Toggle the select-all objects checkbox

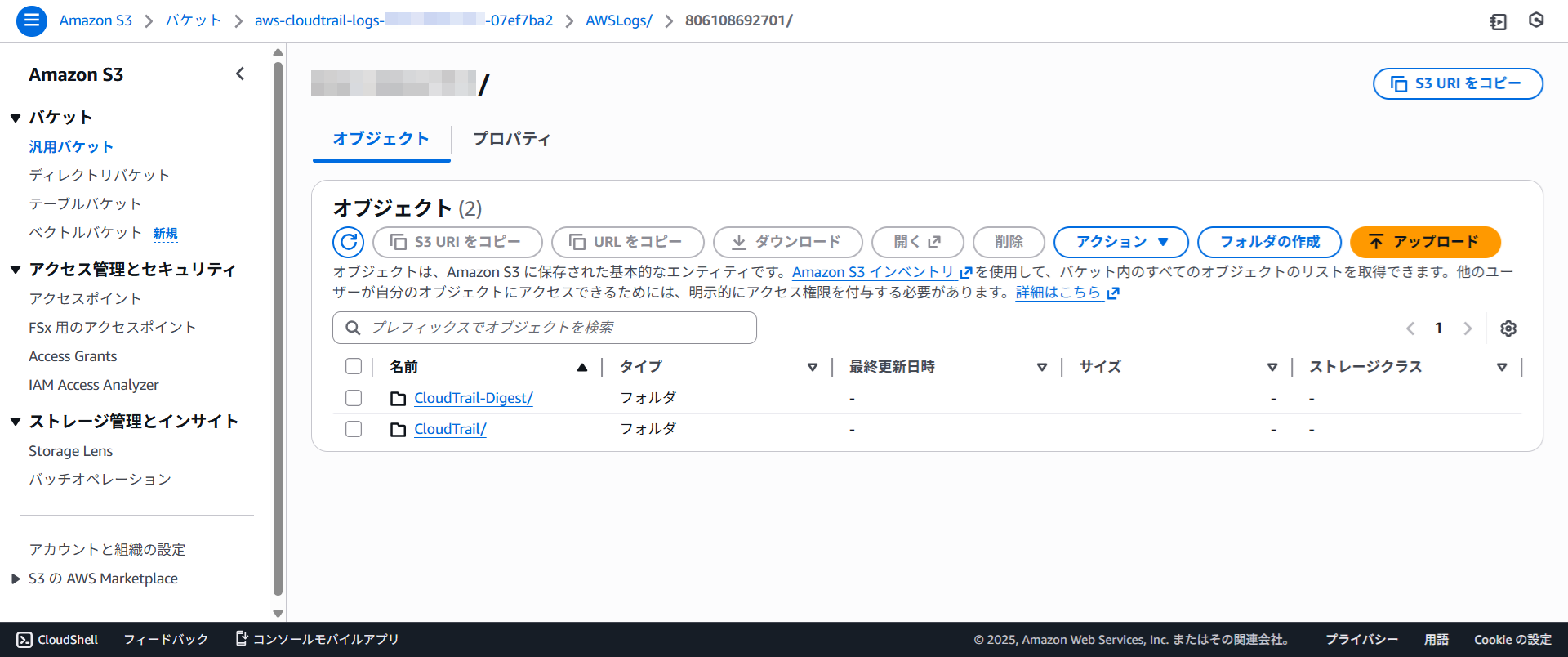pos(354,367)
